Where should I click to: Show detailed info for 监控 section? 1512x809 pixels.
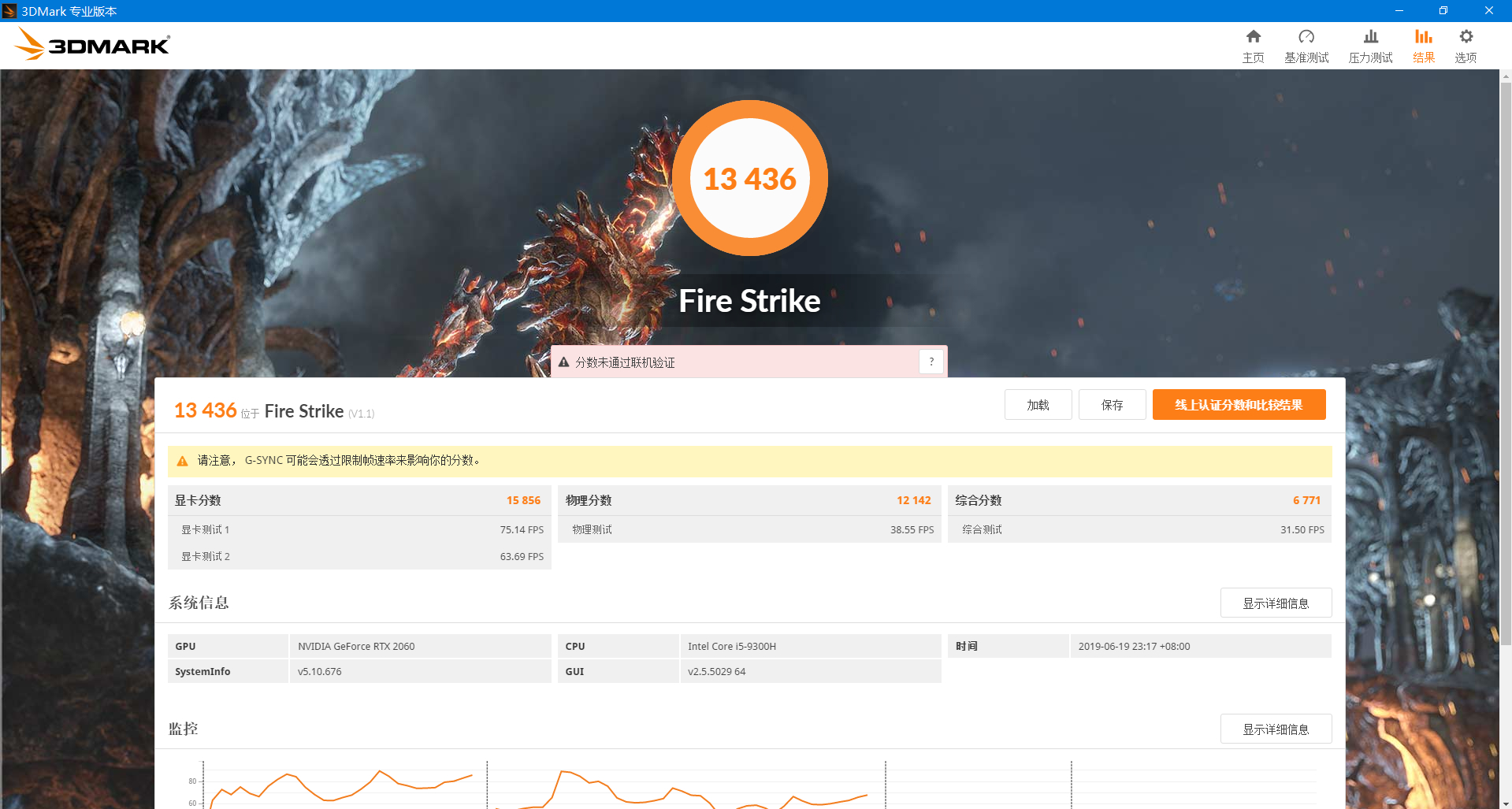click(x=1276, y=729)
